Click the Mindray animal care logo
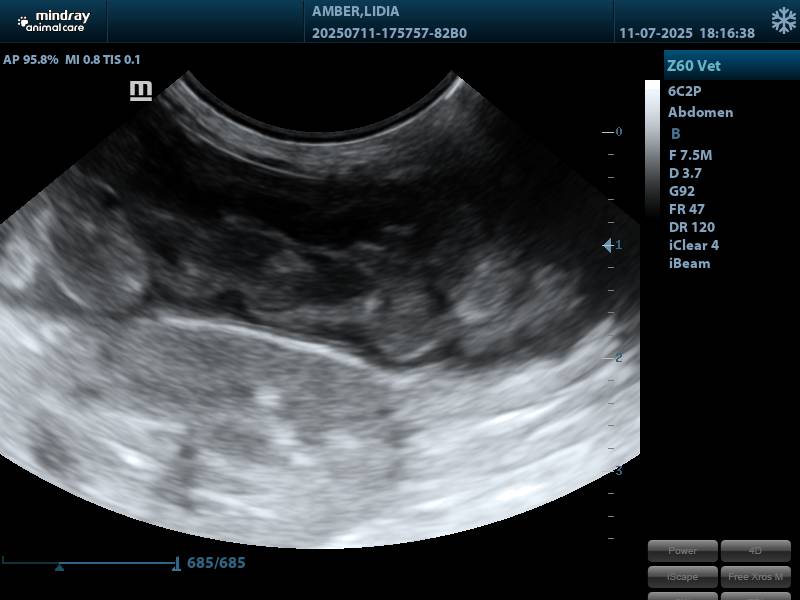The width and height of the screenshot is (800, 600). click(x=53, y=21)
